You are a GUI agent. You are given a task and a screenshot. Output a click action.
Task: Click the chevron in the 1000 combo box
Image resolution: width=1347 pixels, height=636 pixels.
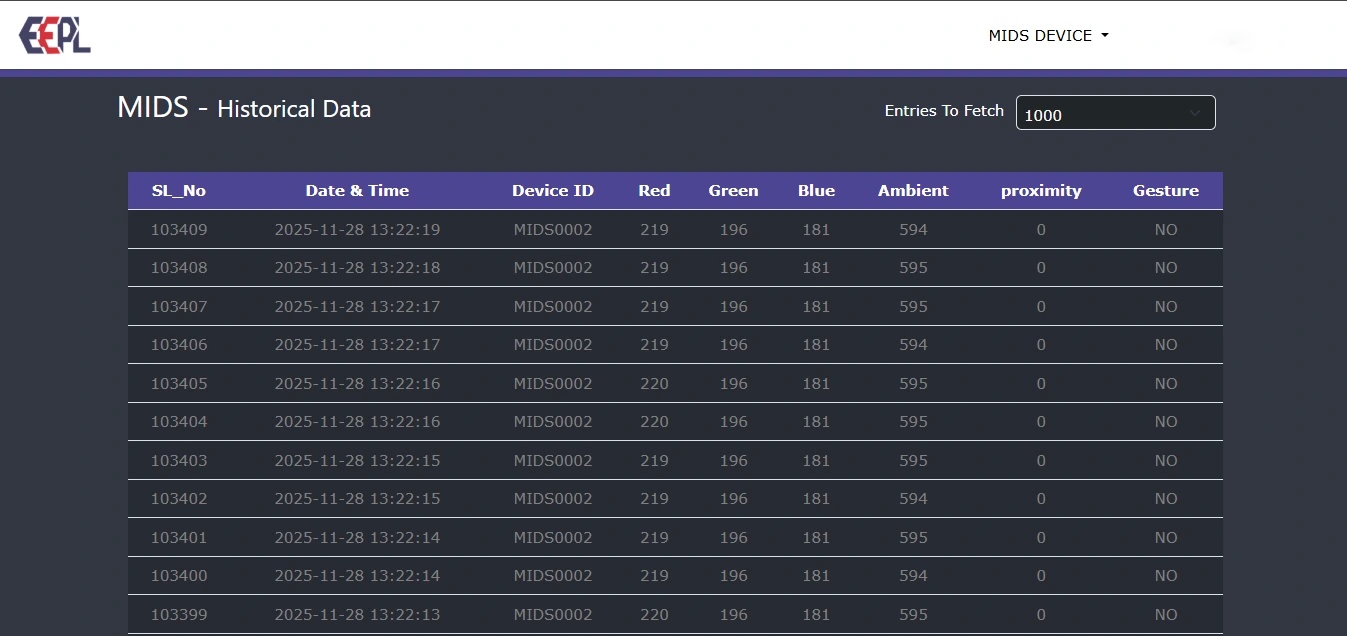pyautogui.click(x=1194, y=114)
